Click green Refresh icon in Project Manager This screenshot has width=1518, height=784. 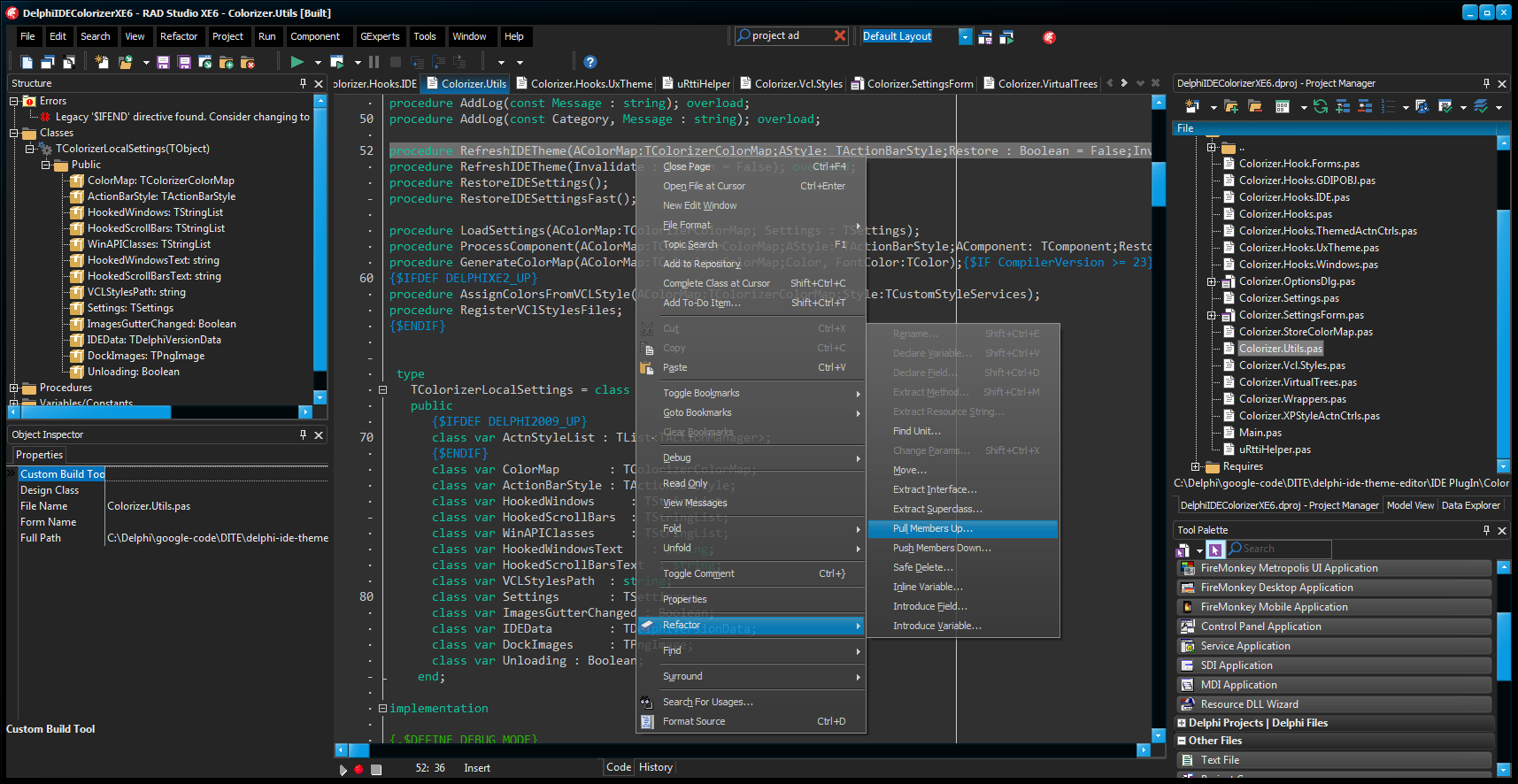[1321, 106]
